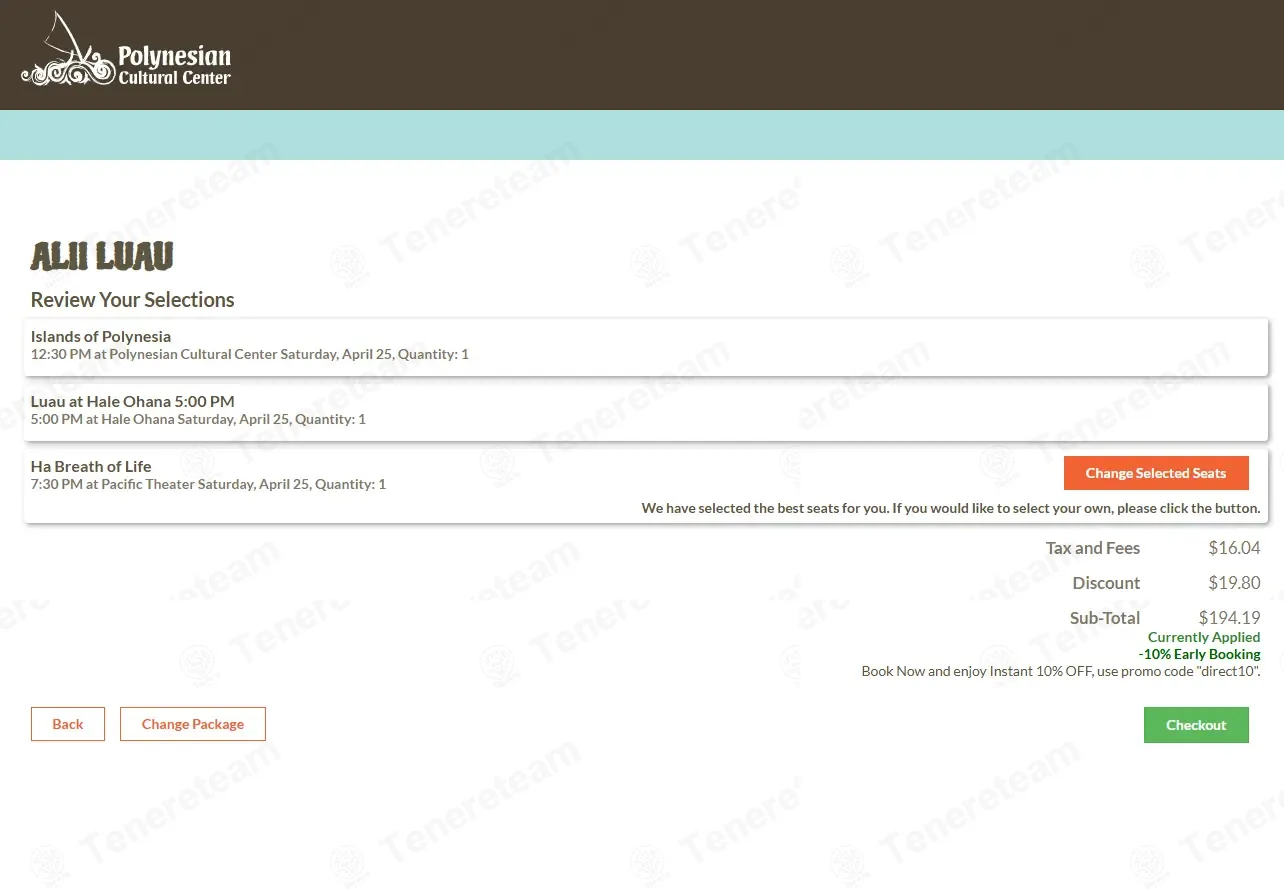This screenshot has height=889, width=1284.
Task: Click the Tax and Fees label
Action: click(x=1093, y=548)
